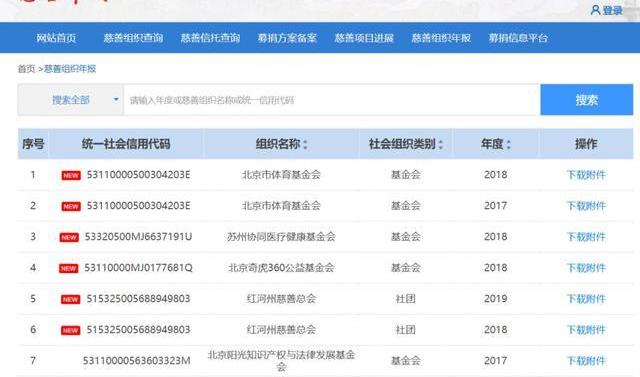Click 社团 category in row 5
The image size is (640, 377).
pos(405,299)
